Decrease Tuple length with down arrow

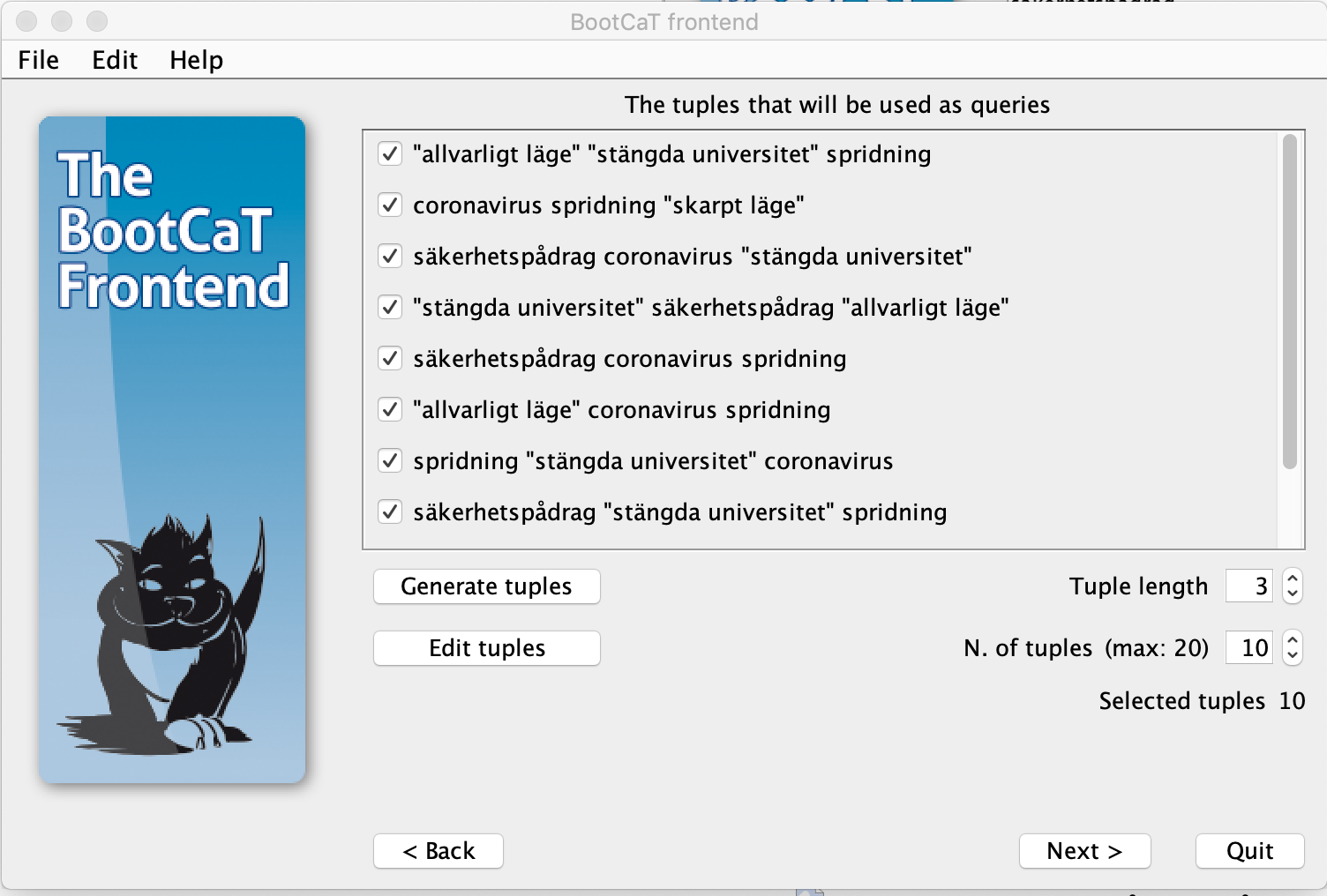[x=1293, y=594]
